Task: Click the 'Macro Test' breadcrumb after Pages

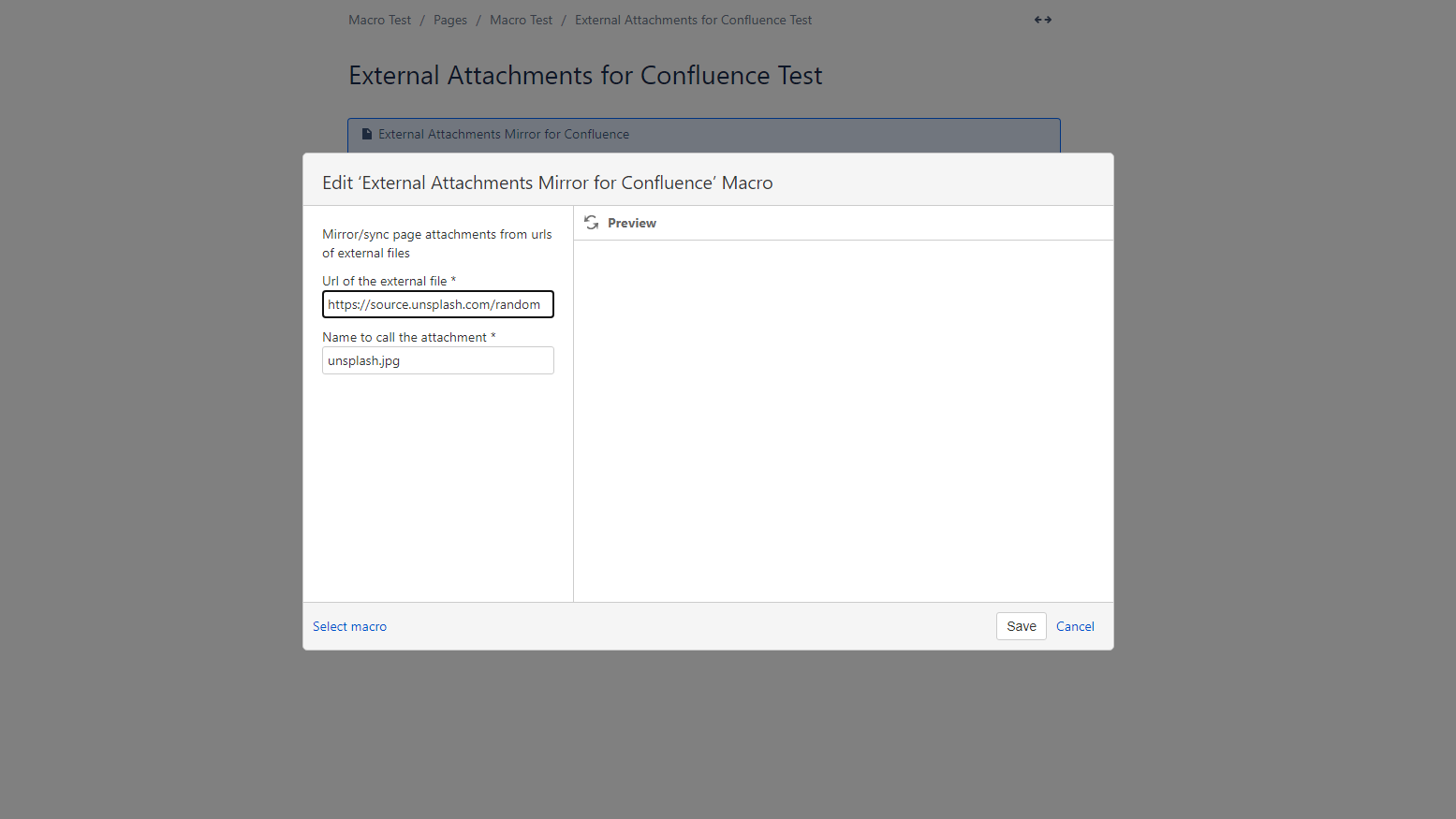Action: click(521, 20)
